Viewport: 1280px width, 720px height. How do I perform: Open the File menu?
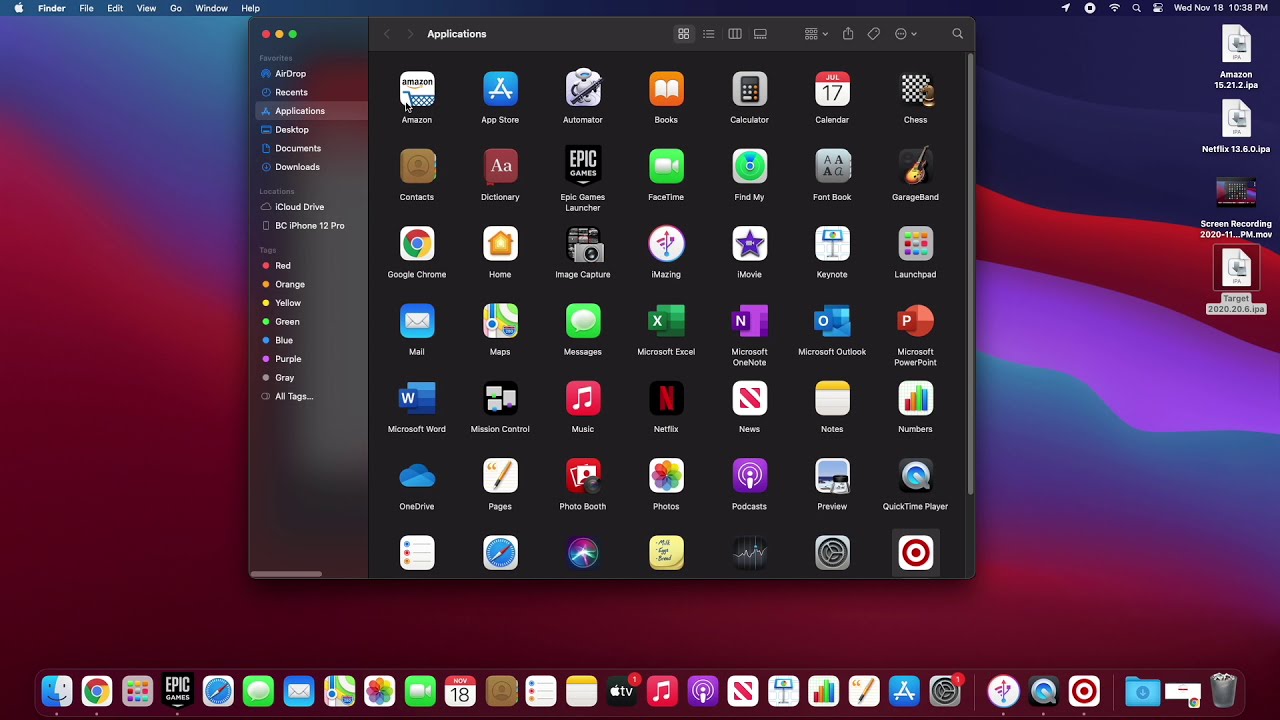pyautogui.click(x=87, y=8)
